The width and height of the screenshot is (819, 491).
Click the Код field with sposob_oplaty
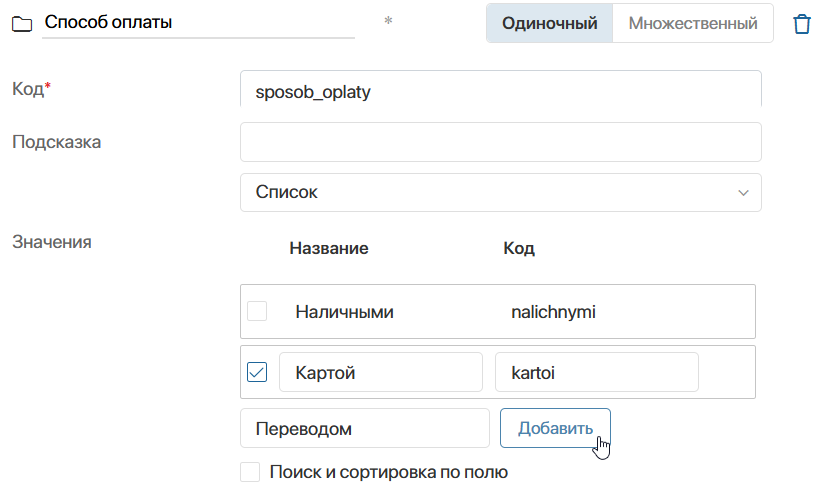point(500,89)
